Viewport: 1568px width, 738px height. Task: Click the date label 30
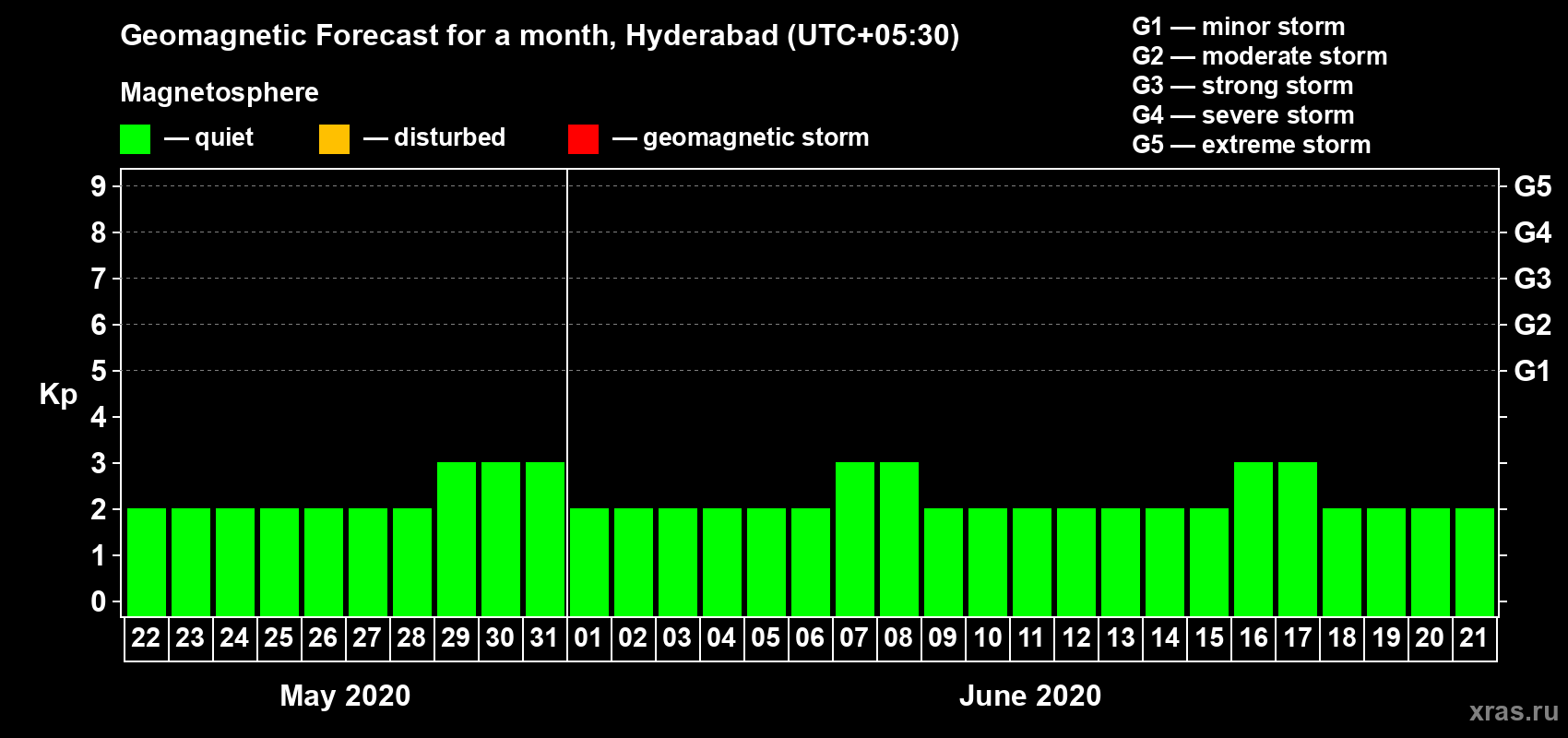point(500,637)
